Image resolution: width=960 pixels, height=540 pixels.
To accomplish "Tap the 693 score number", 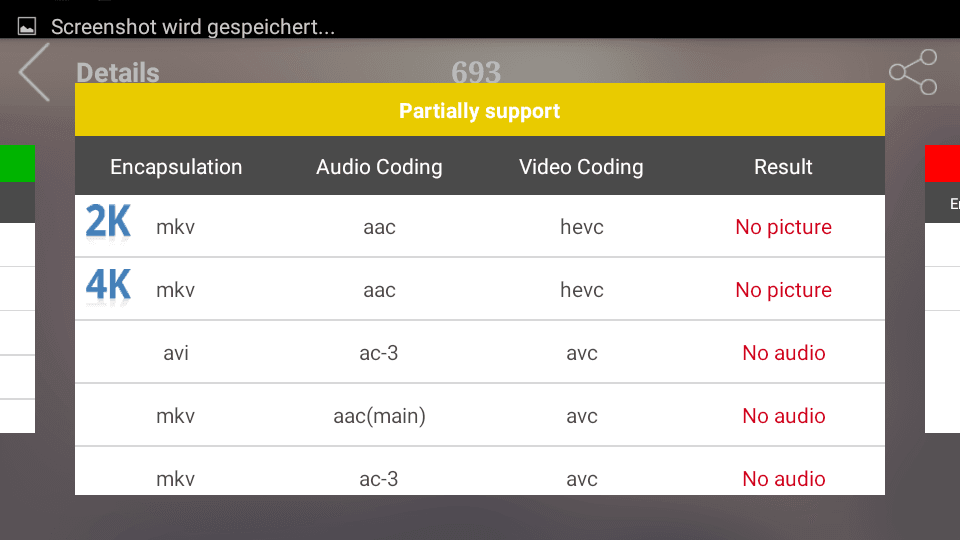I will [476, 72].
